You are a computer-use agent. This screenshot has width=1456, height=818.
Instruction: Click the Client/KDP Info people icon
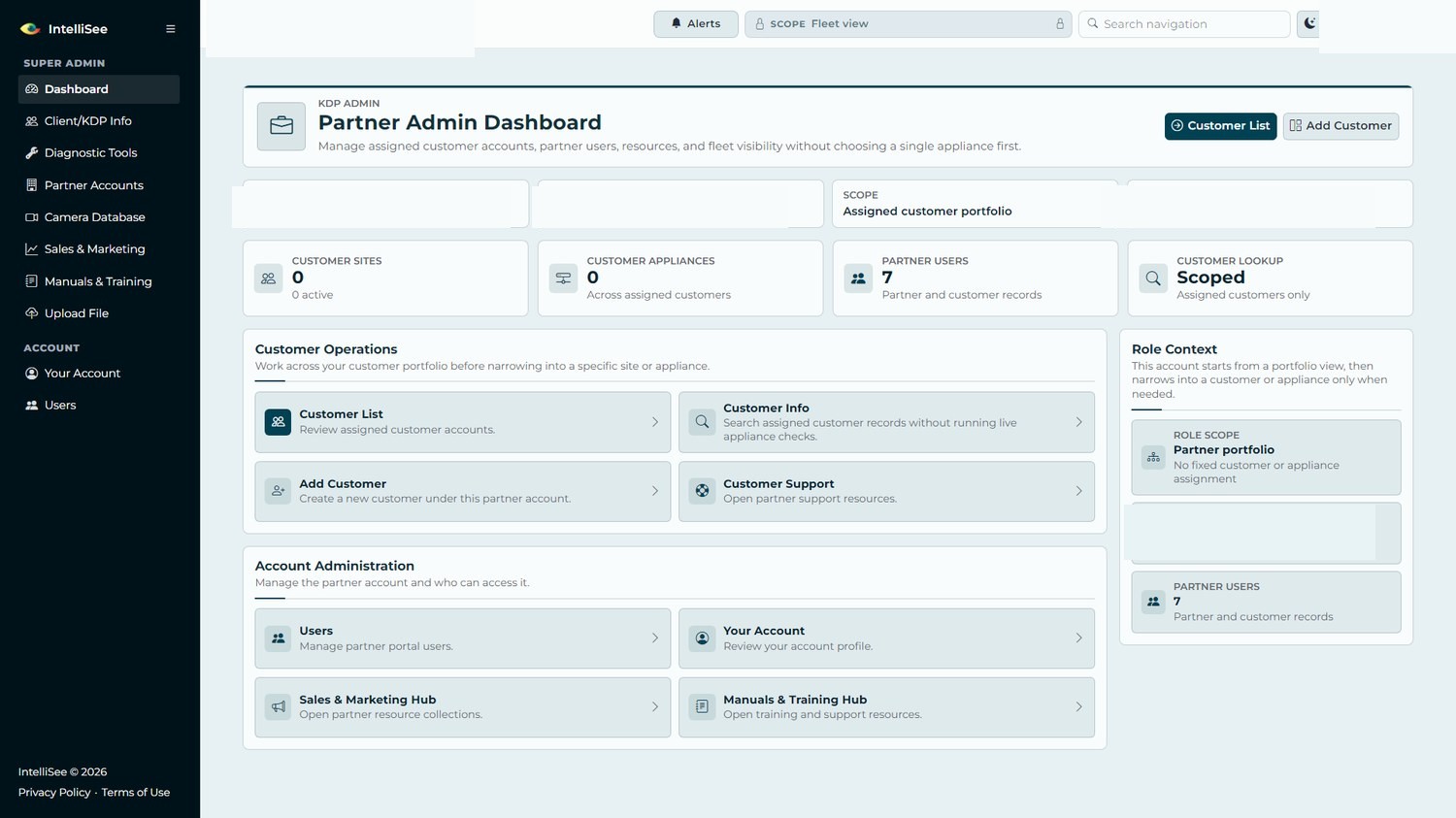point(32,121)
